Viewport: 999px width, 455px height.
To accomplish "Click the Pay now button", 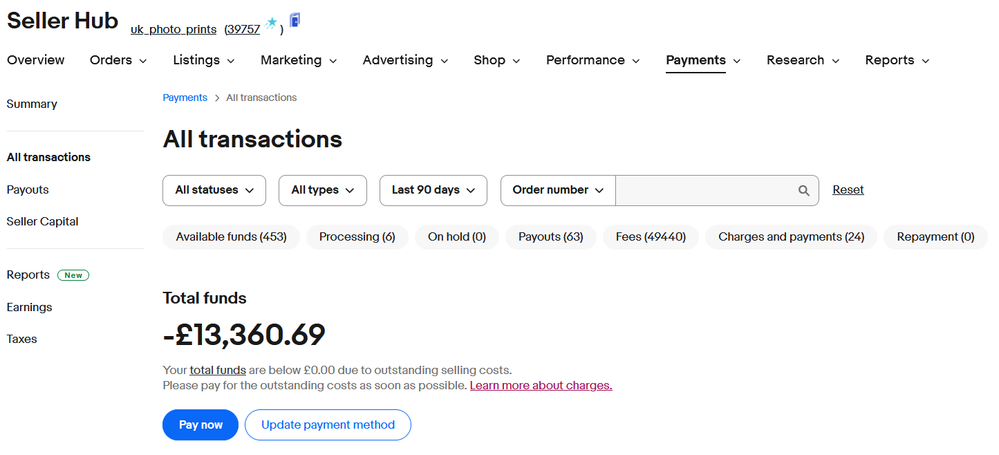I will pos(201,425).
